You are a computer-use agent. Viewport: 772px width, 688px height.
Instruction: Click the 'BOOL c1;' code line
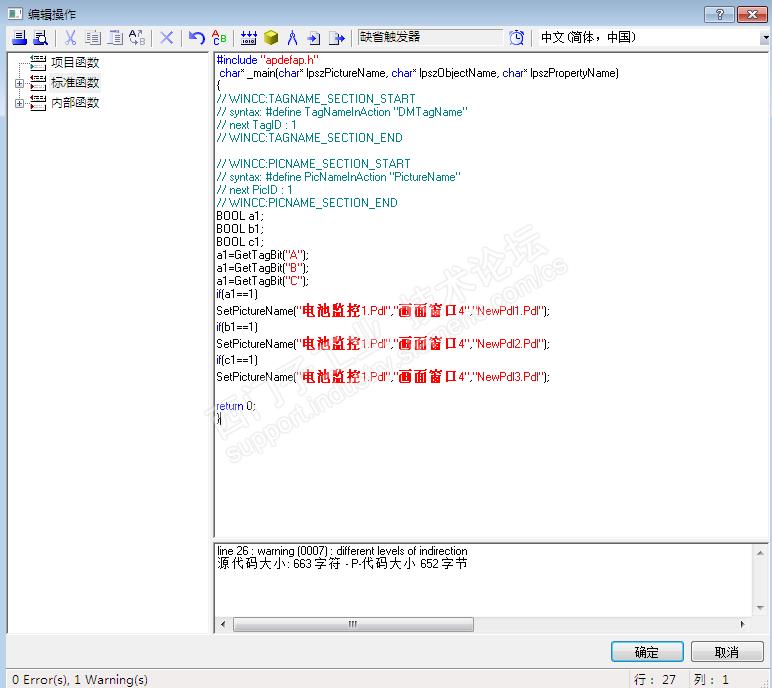point(240,242)
